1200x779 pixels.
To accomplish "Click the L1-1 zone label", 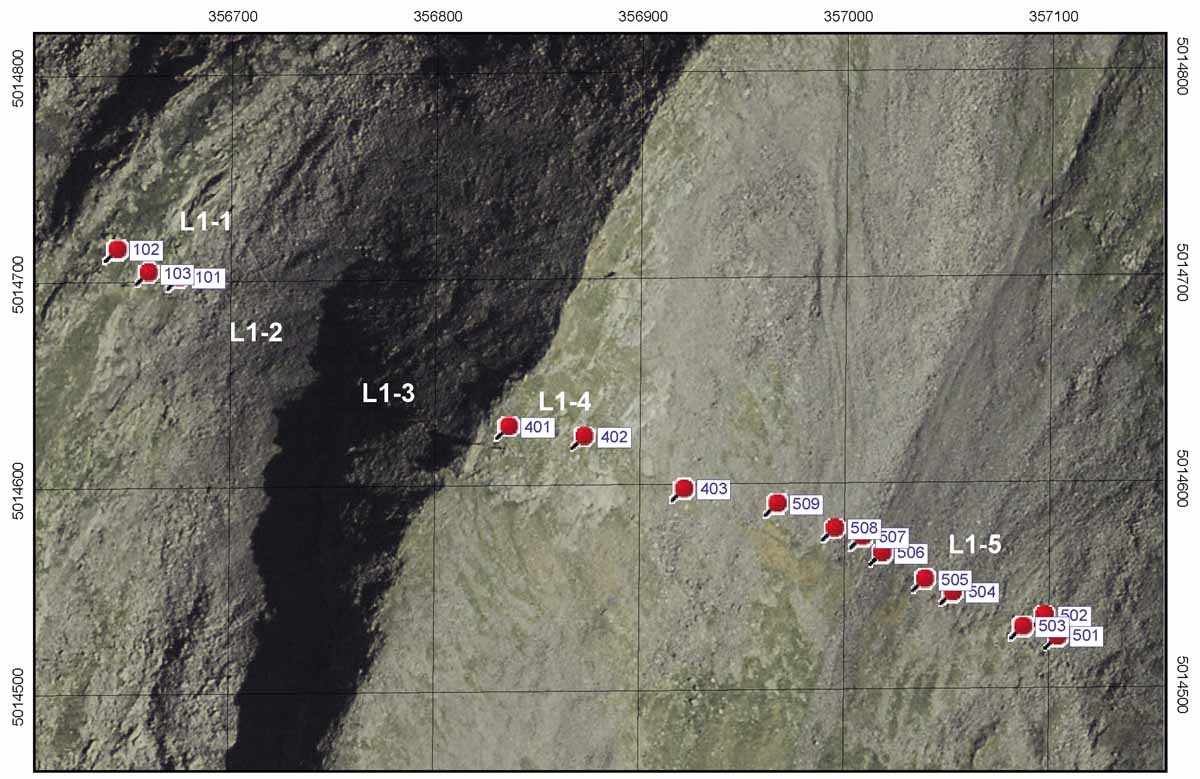I will pyautogui.click(x=206, y=222).
